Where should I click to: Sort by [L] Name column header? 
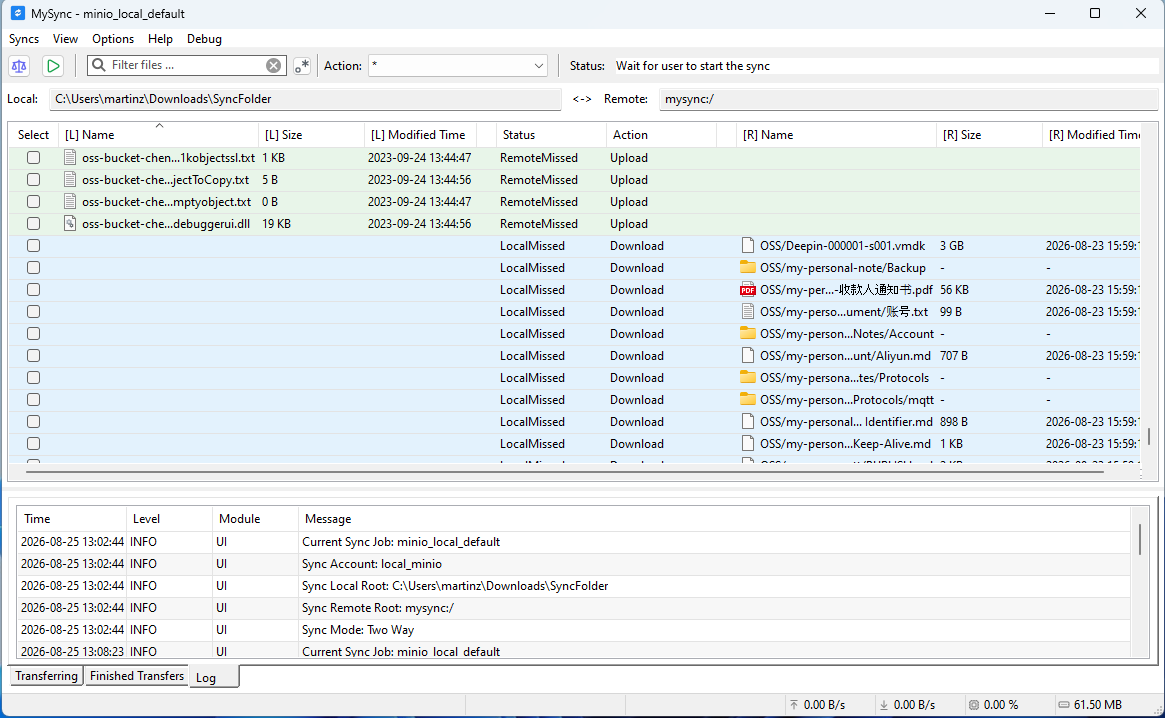pyautogui.click(x=158, y=135)
